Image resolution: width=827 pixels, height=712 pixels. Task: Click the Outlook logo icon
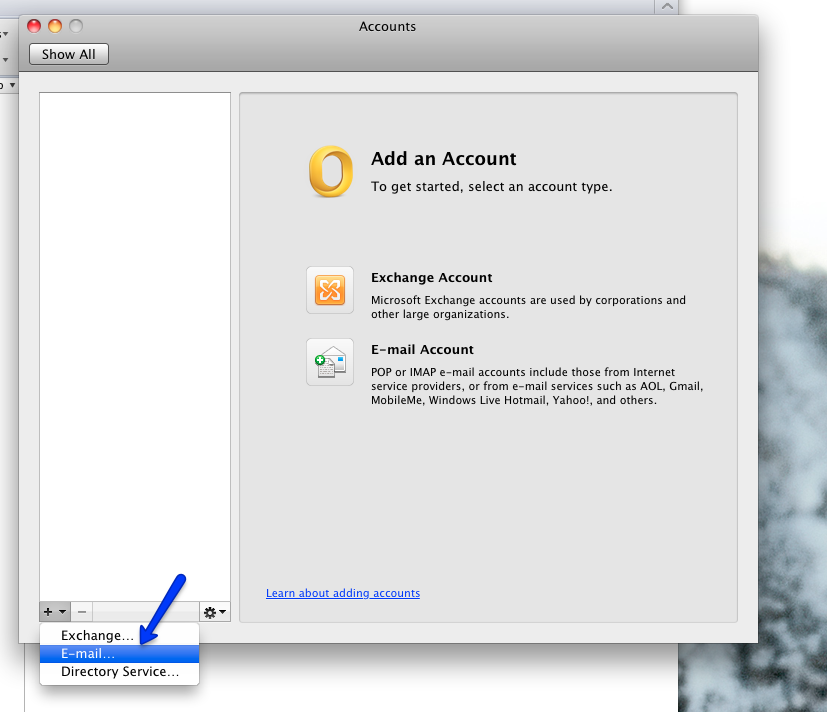(x=330, y=171)
